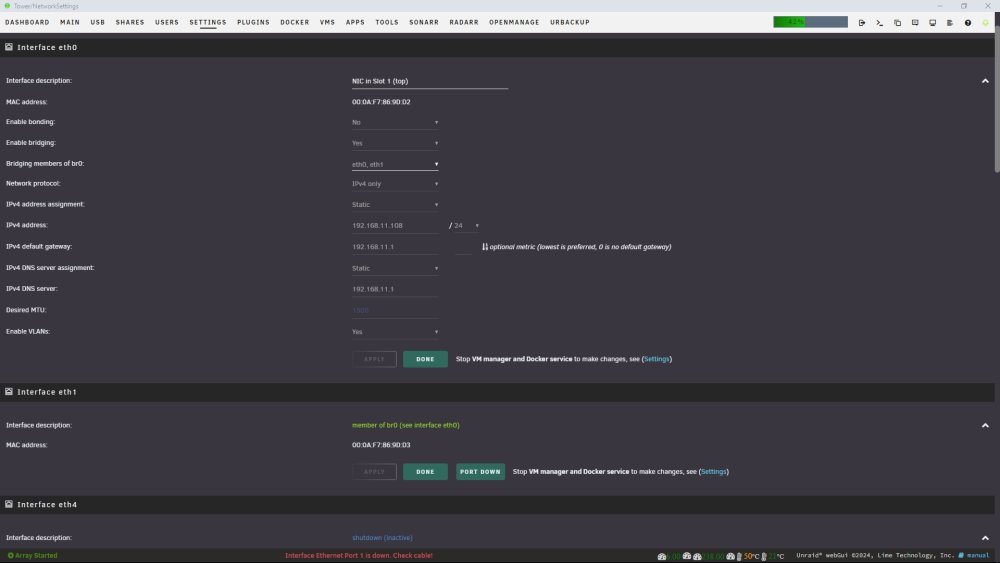Open the Apps tab
Viewport: 1000px width, 563px height.
click(x=355, y=22)
